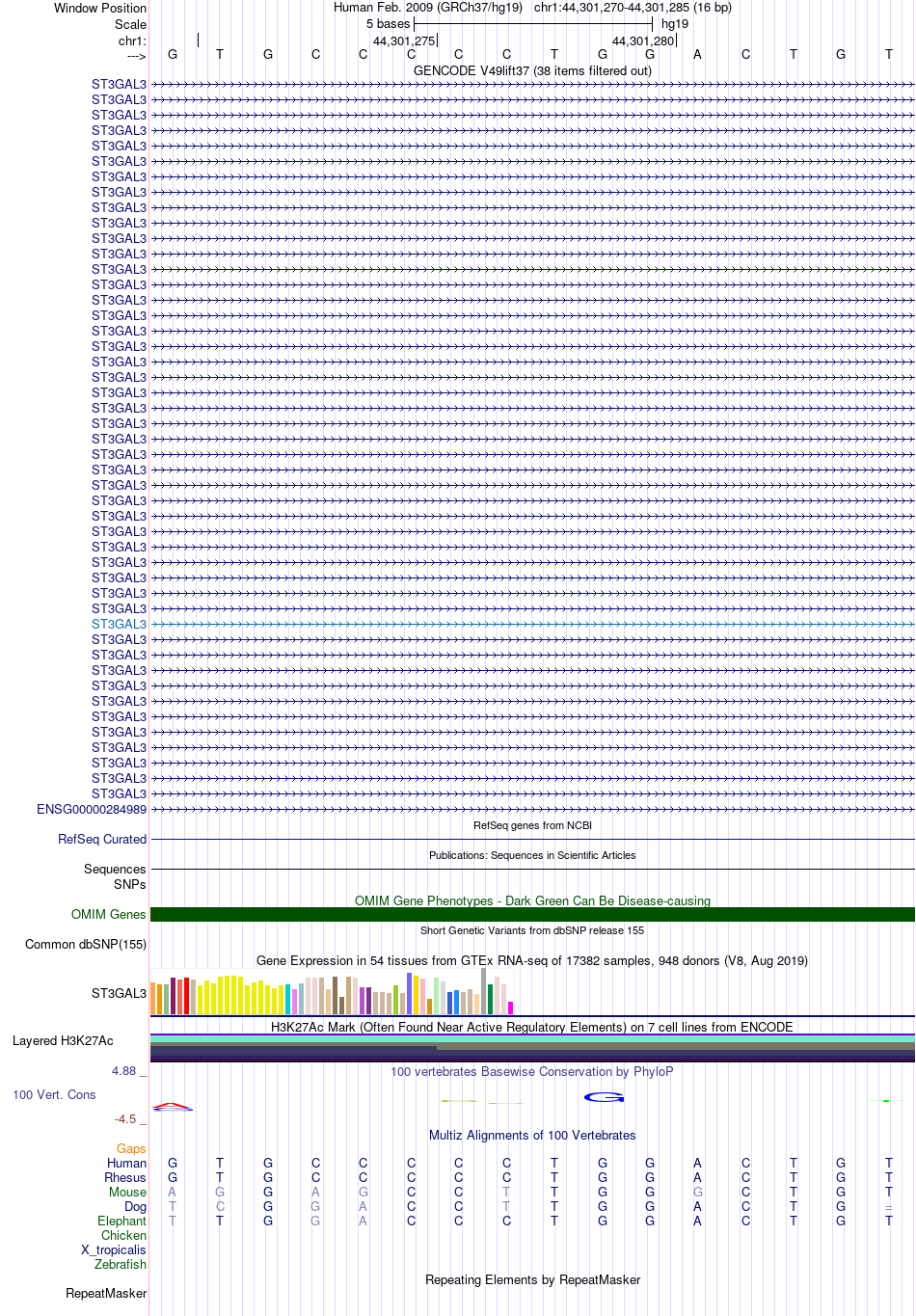
Task: Click the dark green OMIM gene bar
Action: [x=532, y=914]
